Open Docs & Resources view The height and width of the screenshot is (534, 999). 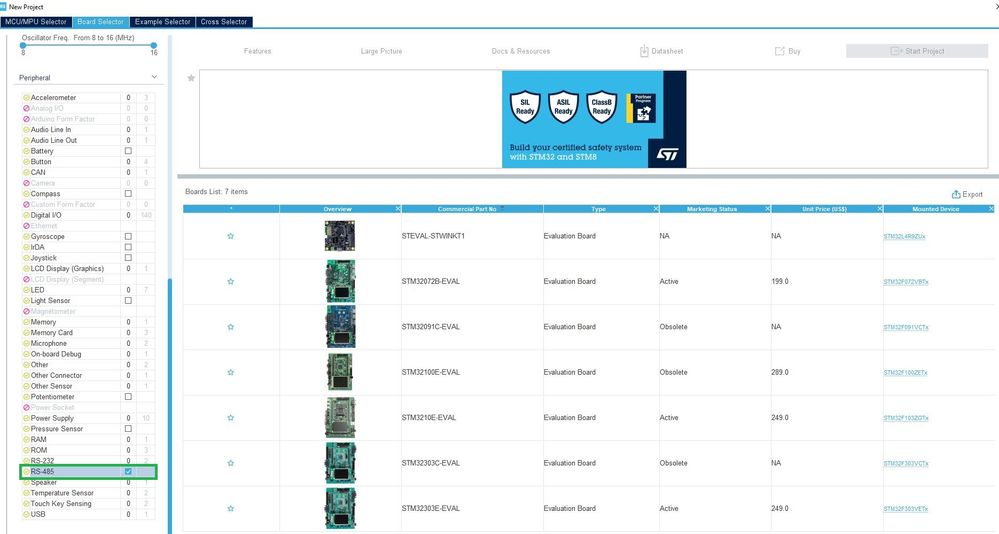point(521,51)
